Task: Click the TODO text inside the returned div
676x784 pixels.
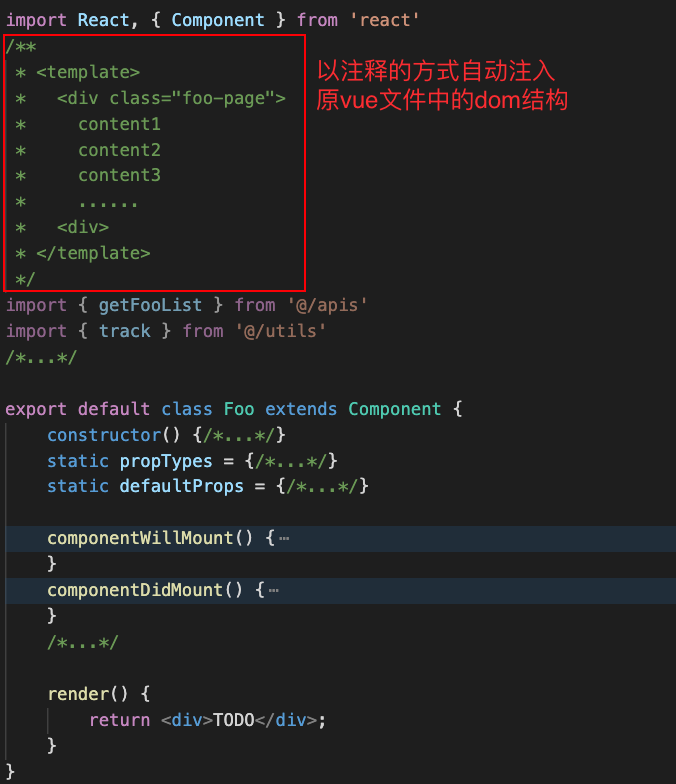Action: pyautogui.click(x=233, y=720)
